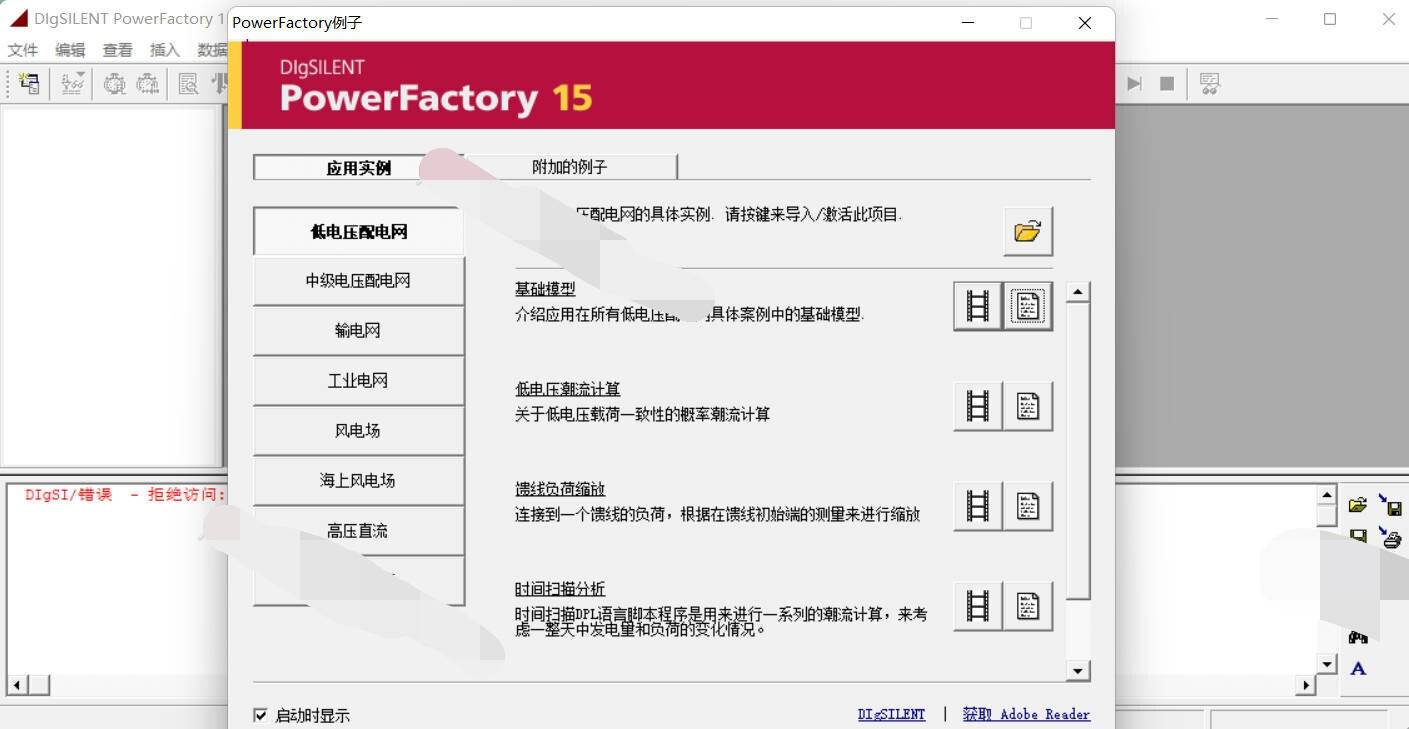The image size is (1409, 729).
Task: Open the 馈线负荷缩放 document icon
Action: tap(1028, 506)
